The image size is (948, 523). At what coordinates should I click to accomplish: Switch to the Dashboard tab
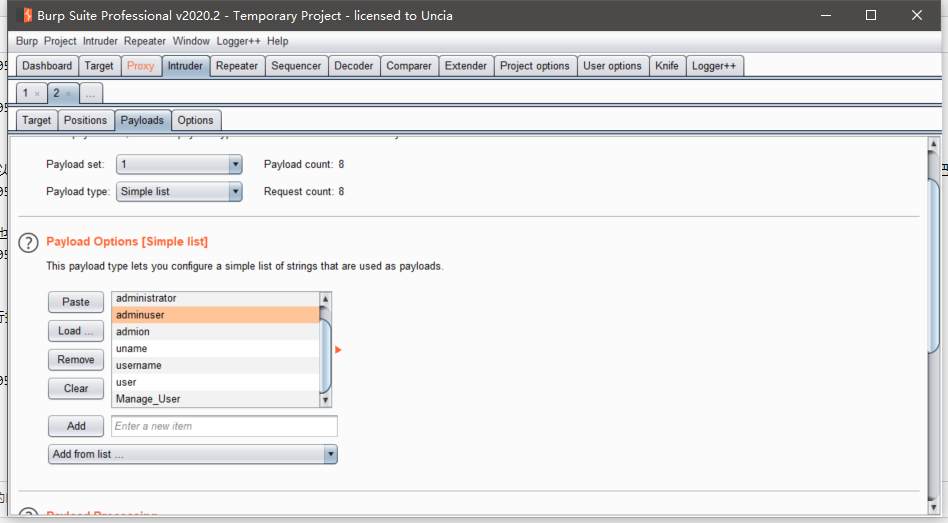[47, 66]
